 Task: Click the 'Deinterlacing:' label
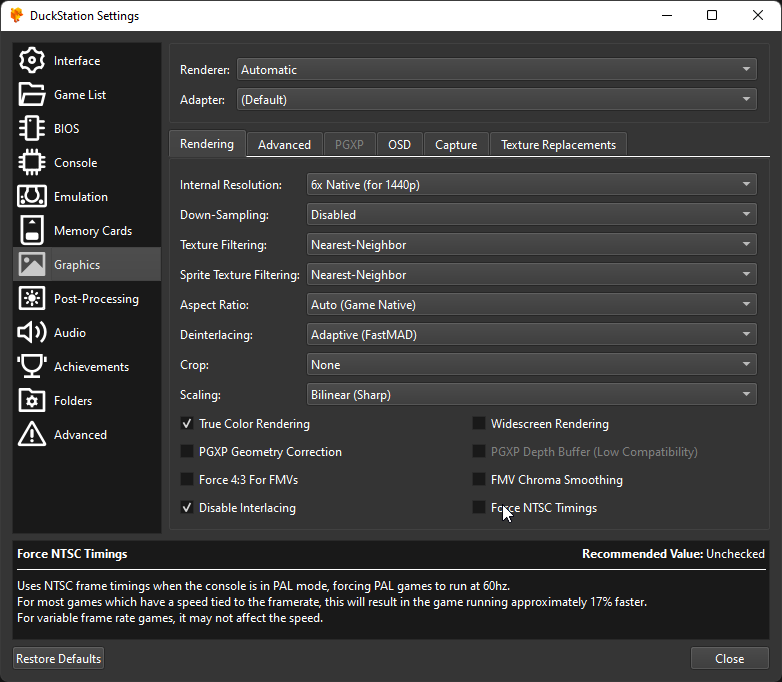(x=216, y=335)
